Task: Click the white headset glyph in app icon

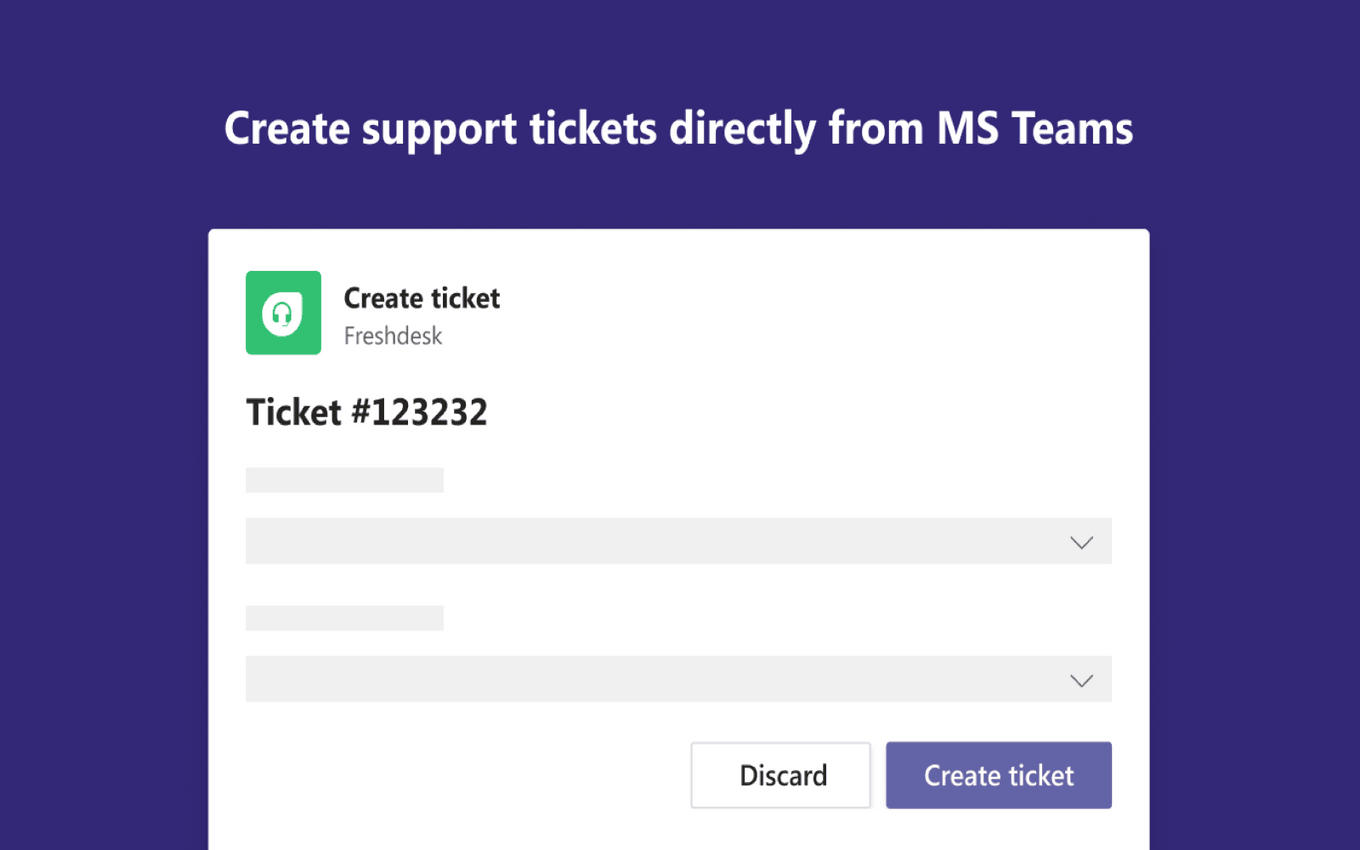Action: 283,314
